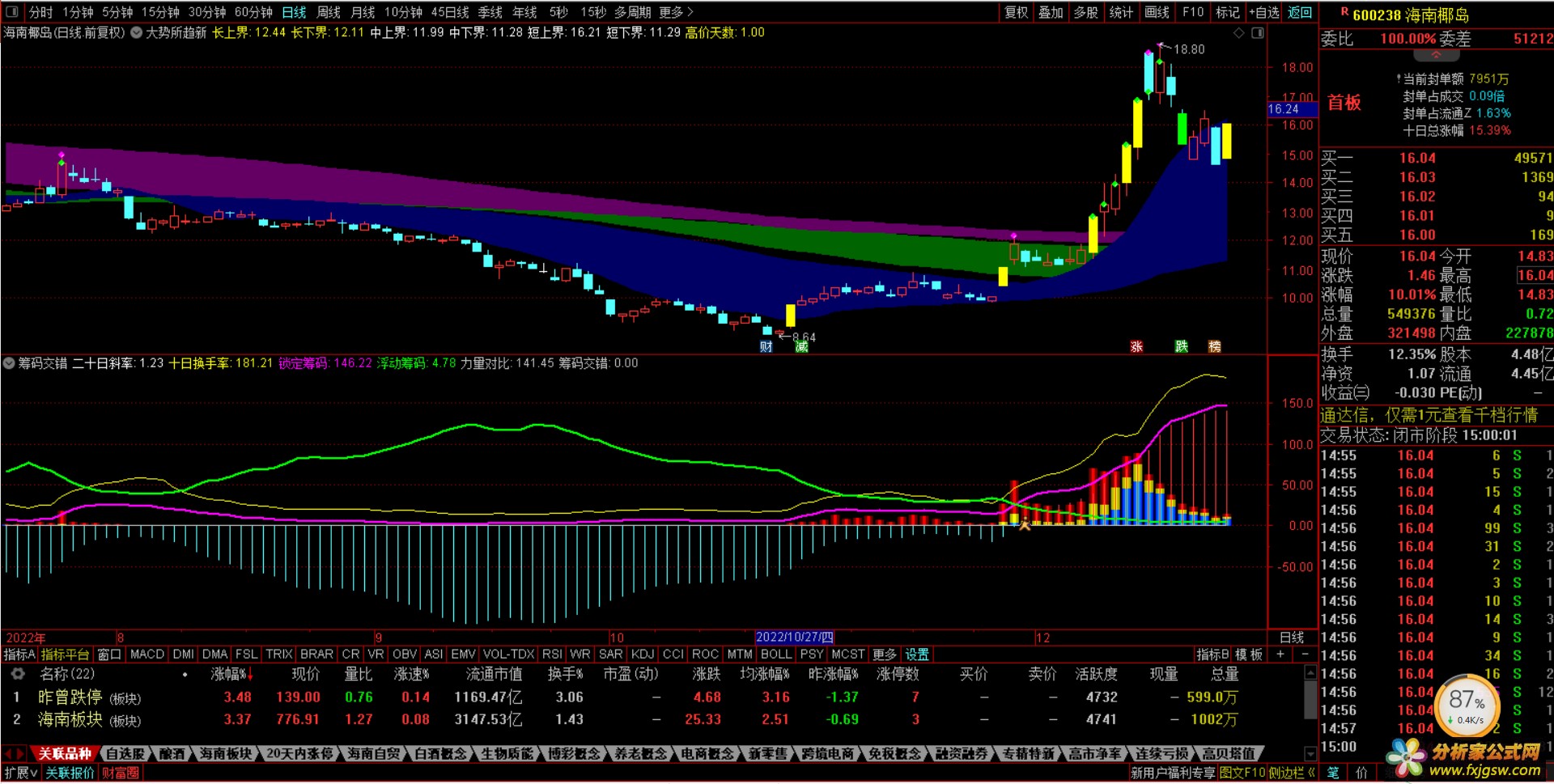Click the diamond icon at chart top-right

(x=1238, y=33)
